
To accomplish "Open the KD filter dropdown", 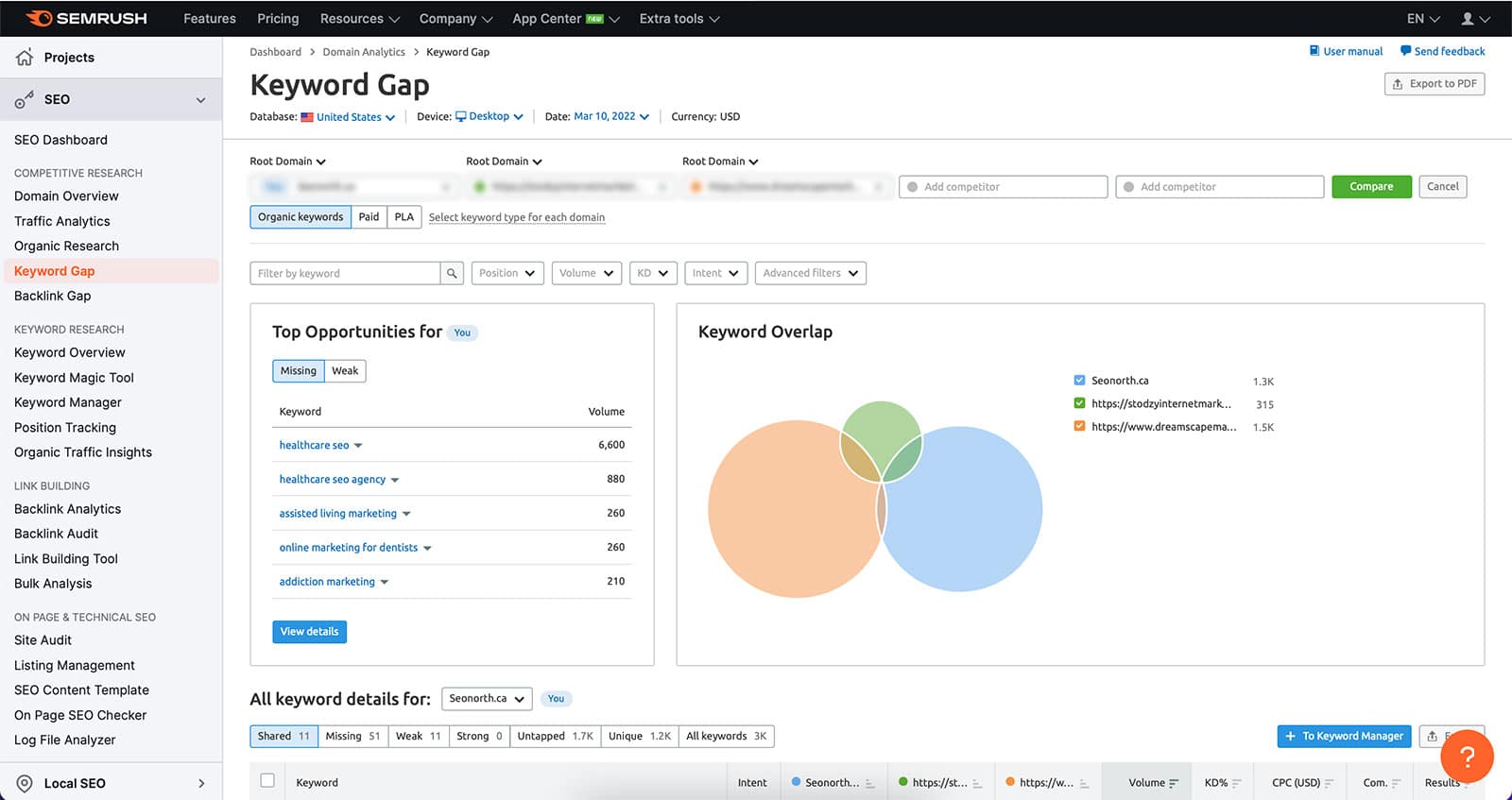I will [653, 273].
